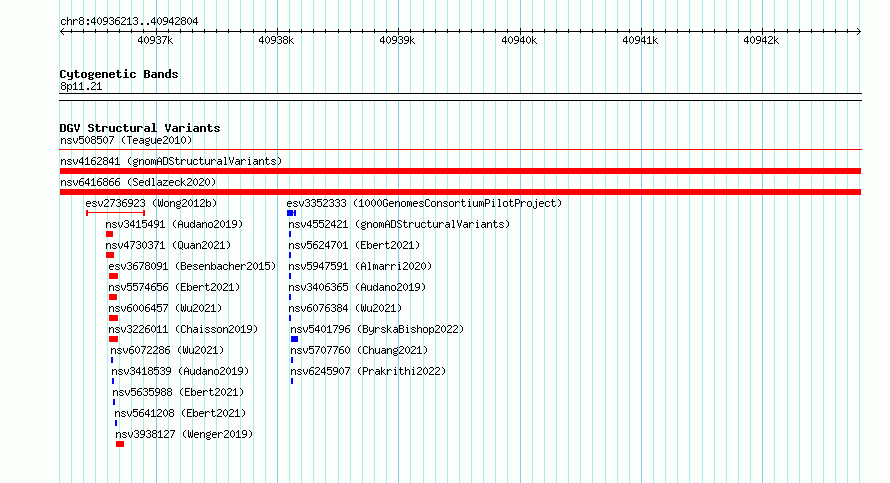Click the nsv508507 (Teague2010) variant label
Screen dimensions: 890x483
click(x=126, y=140)
